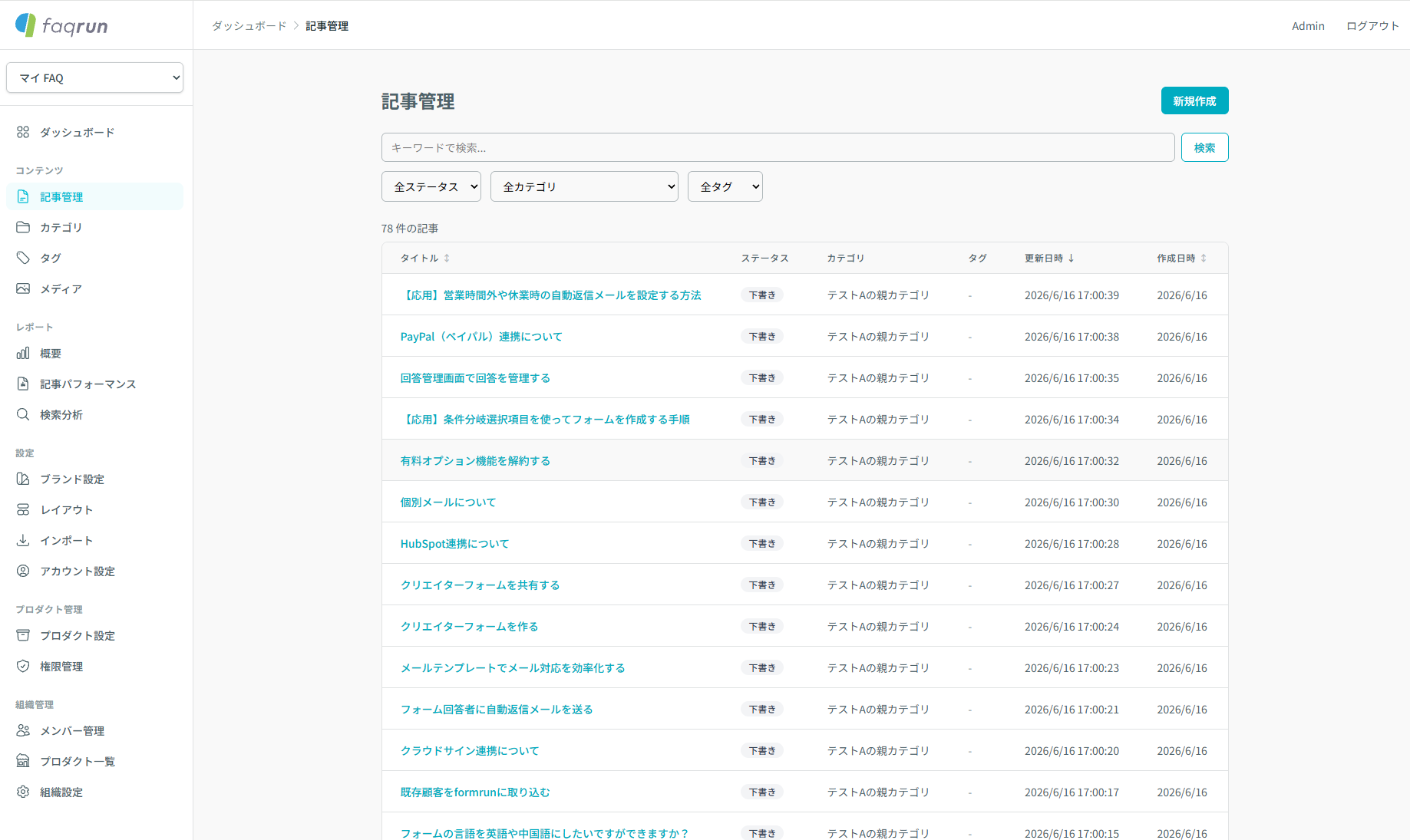Open the 全カテゴリ filter dropdown

coord(584,186)
